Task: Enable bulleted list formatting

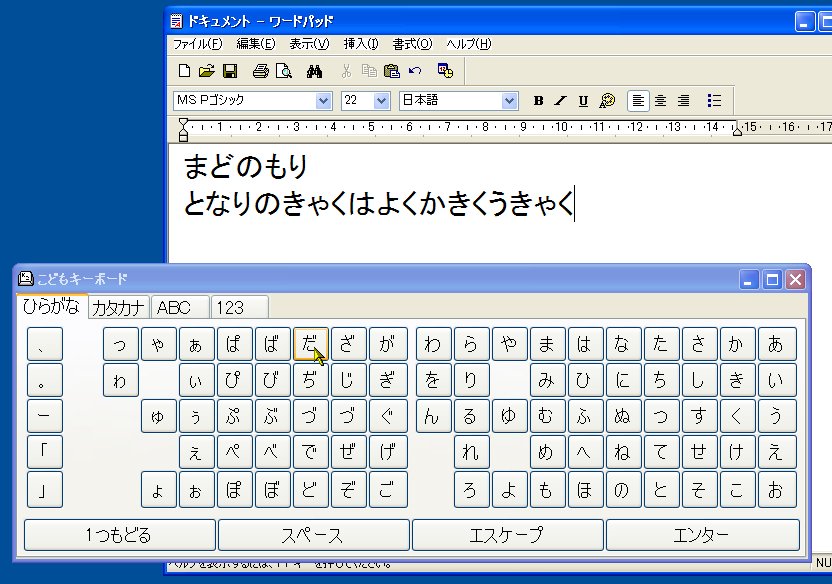Action: 714,100
